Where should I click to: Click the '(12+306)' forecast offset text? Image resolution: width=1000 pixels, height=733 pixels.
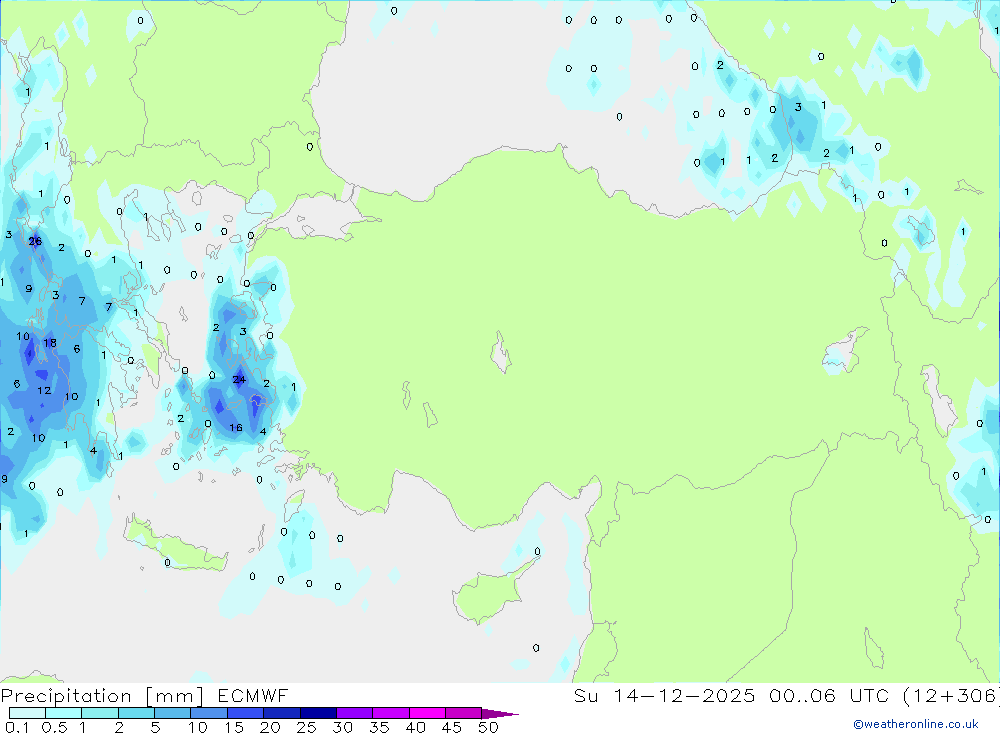(x=950, y=695)
